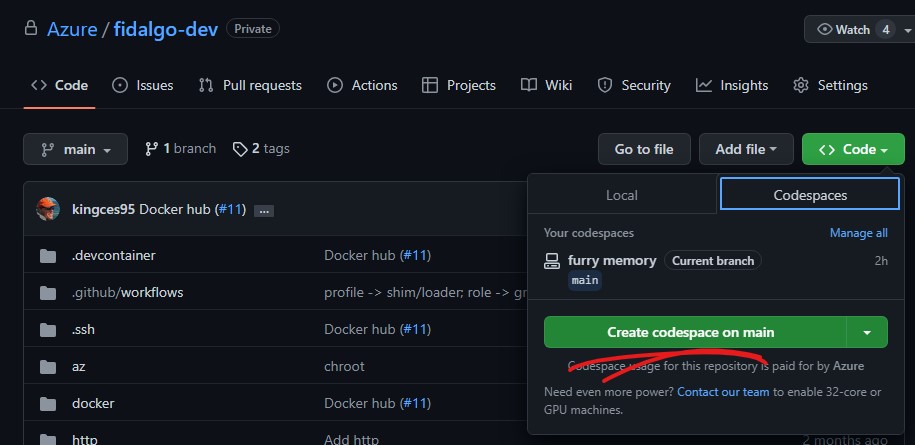Open the Add http commit message
Viewport: 915px width, 445px height.
click(351, 439)
